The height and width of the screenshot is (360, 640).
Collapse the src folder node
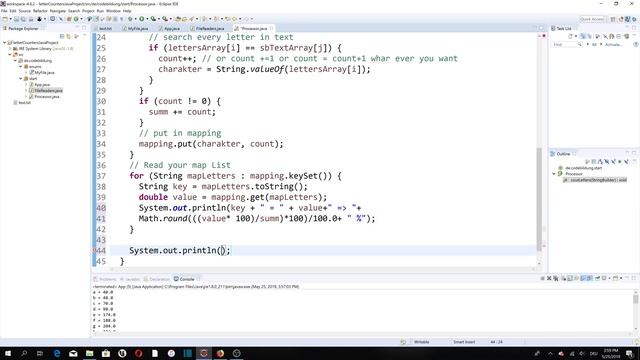[x=10, y=55]
